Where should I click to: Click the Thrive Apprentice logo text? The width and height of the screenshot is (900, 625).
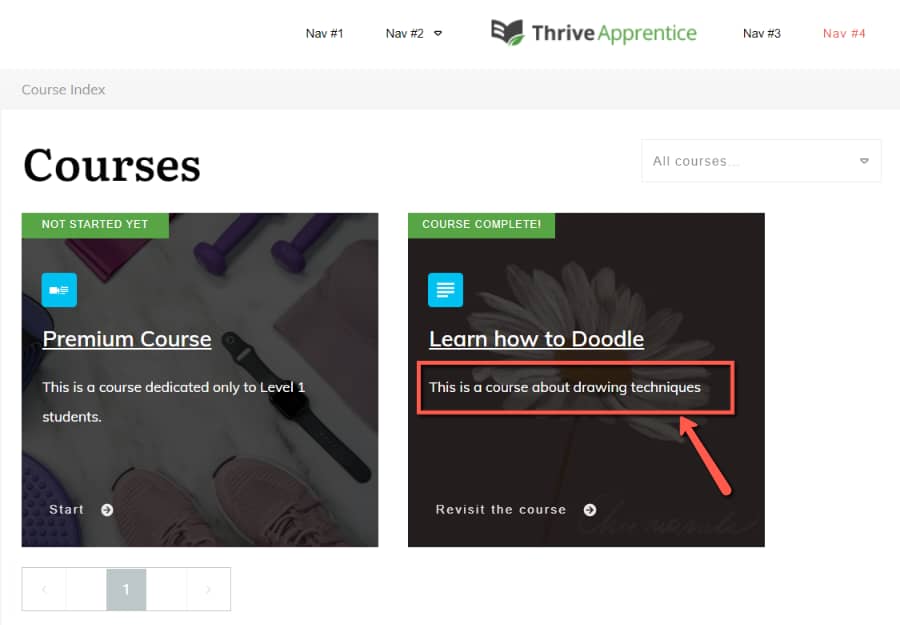[x=614, y=33]
